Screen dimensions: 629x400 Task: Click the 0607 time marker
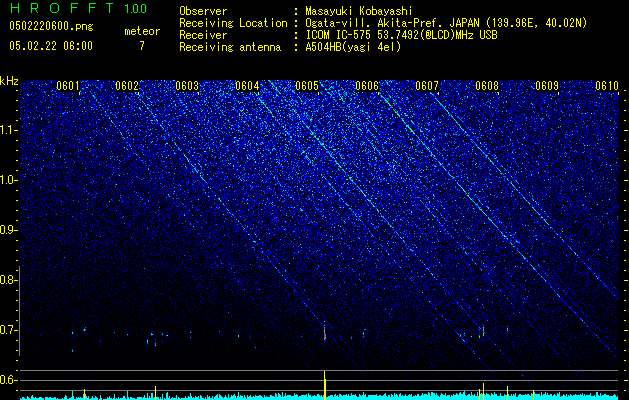(427, 86)
